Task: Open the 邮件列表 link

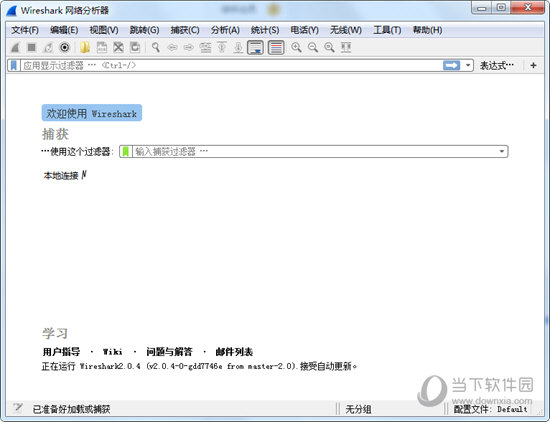Action: 234,351
